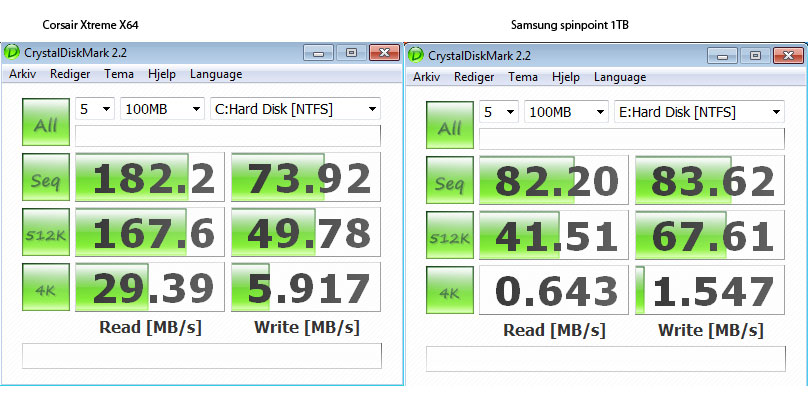Click the 0.643 4K read result
Screen dimensions: 808x396
click(x=554, y=290)
